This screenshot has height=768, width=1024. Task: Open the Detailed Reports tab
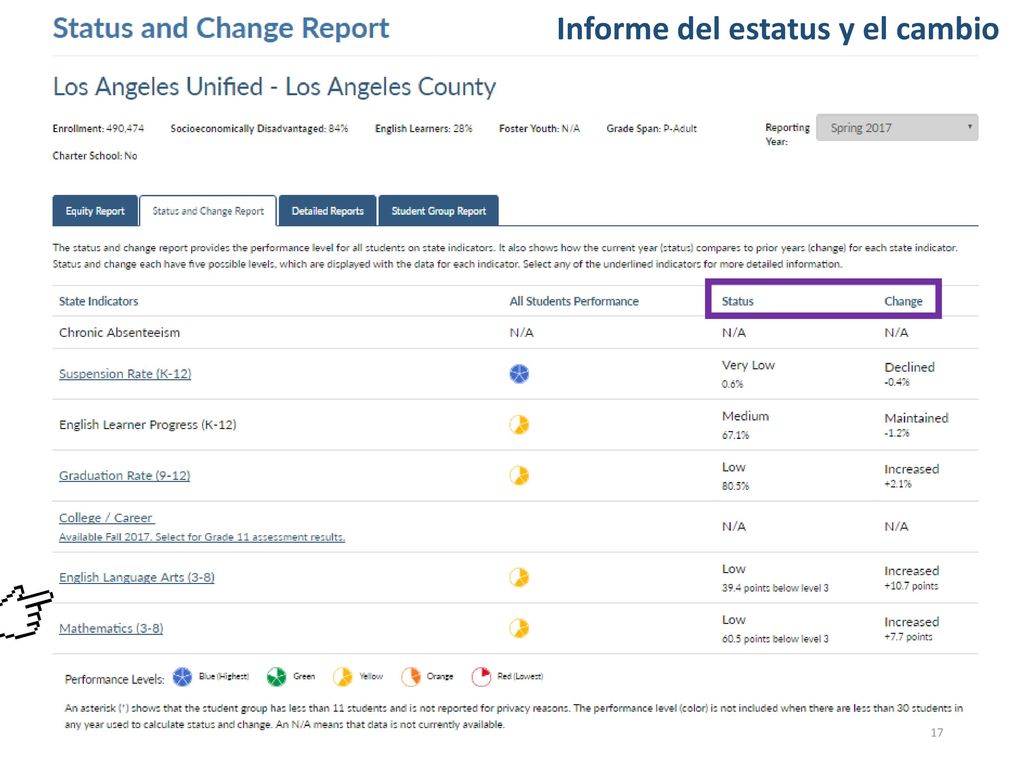tap(327, 211)
